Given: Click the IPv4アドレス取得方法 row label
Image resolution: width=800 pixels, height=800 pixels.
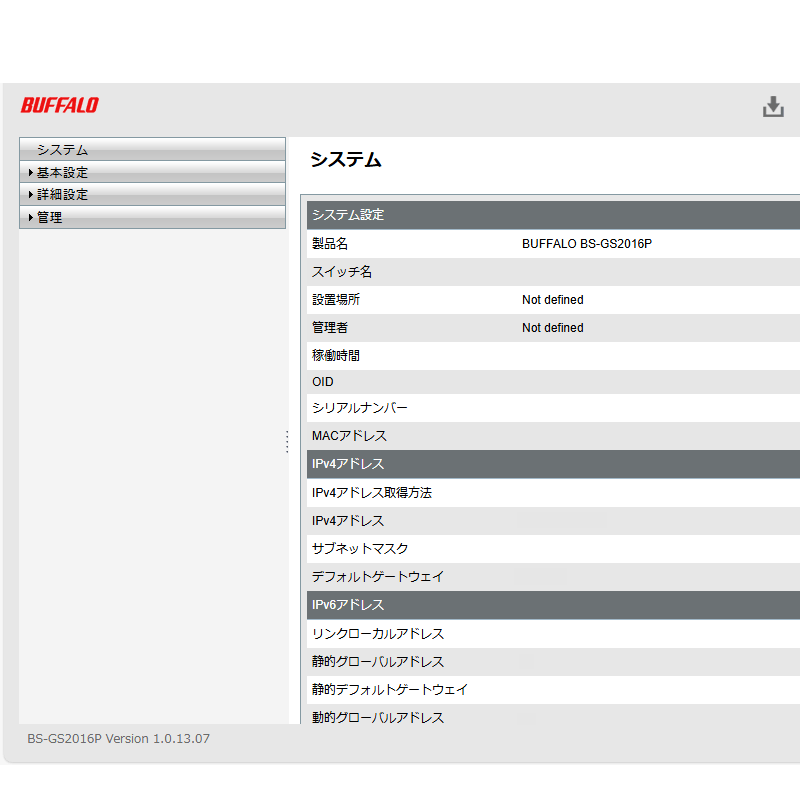Looking at the screenshot, I should (x=372, y=493).
